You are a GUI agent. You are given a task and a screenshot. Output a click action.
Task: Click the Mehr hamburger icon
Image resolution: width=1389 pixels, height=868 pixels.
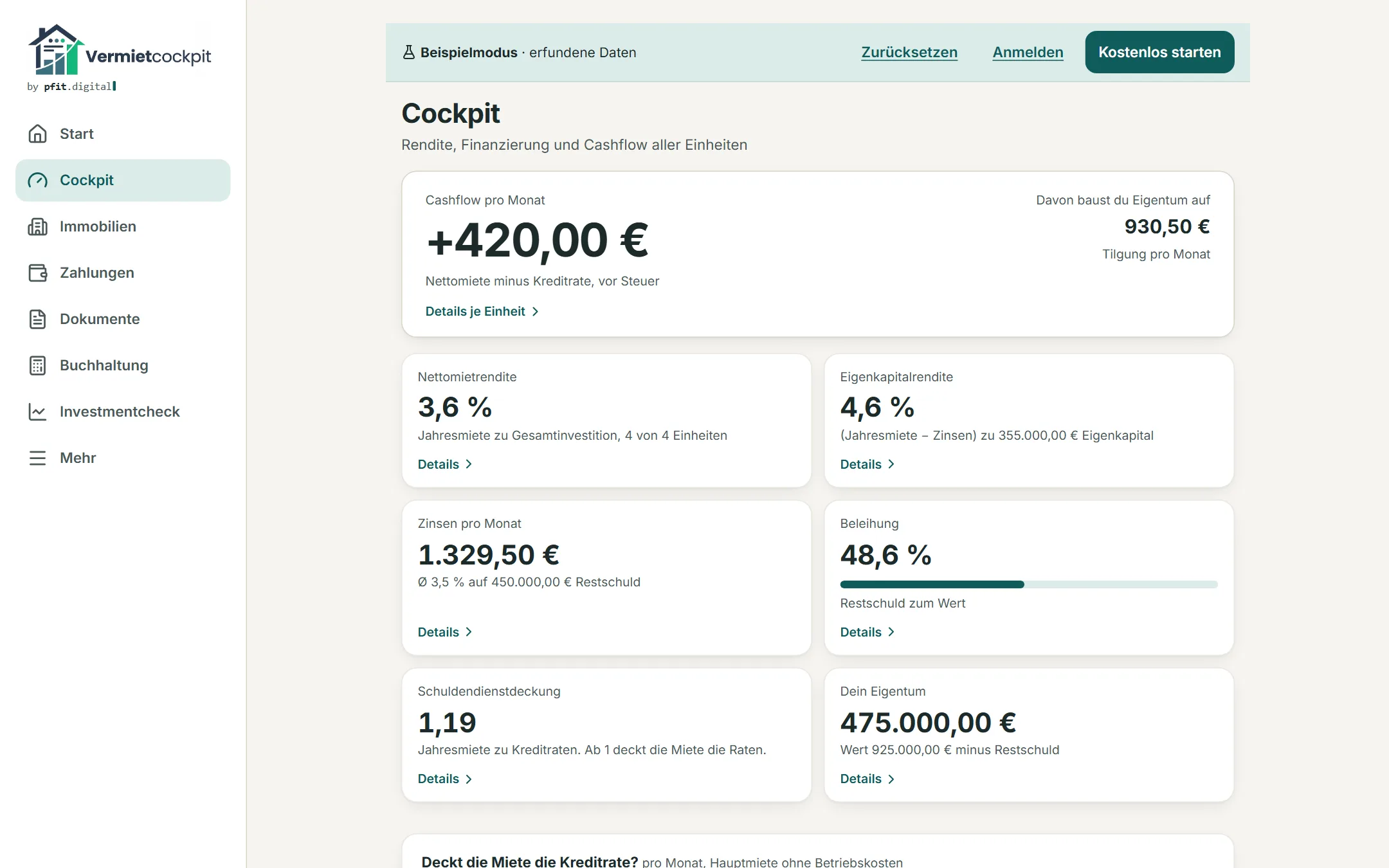click(38, 458)
